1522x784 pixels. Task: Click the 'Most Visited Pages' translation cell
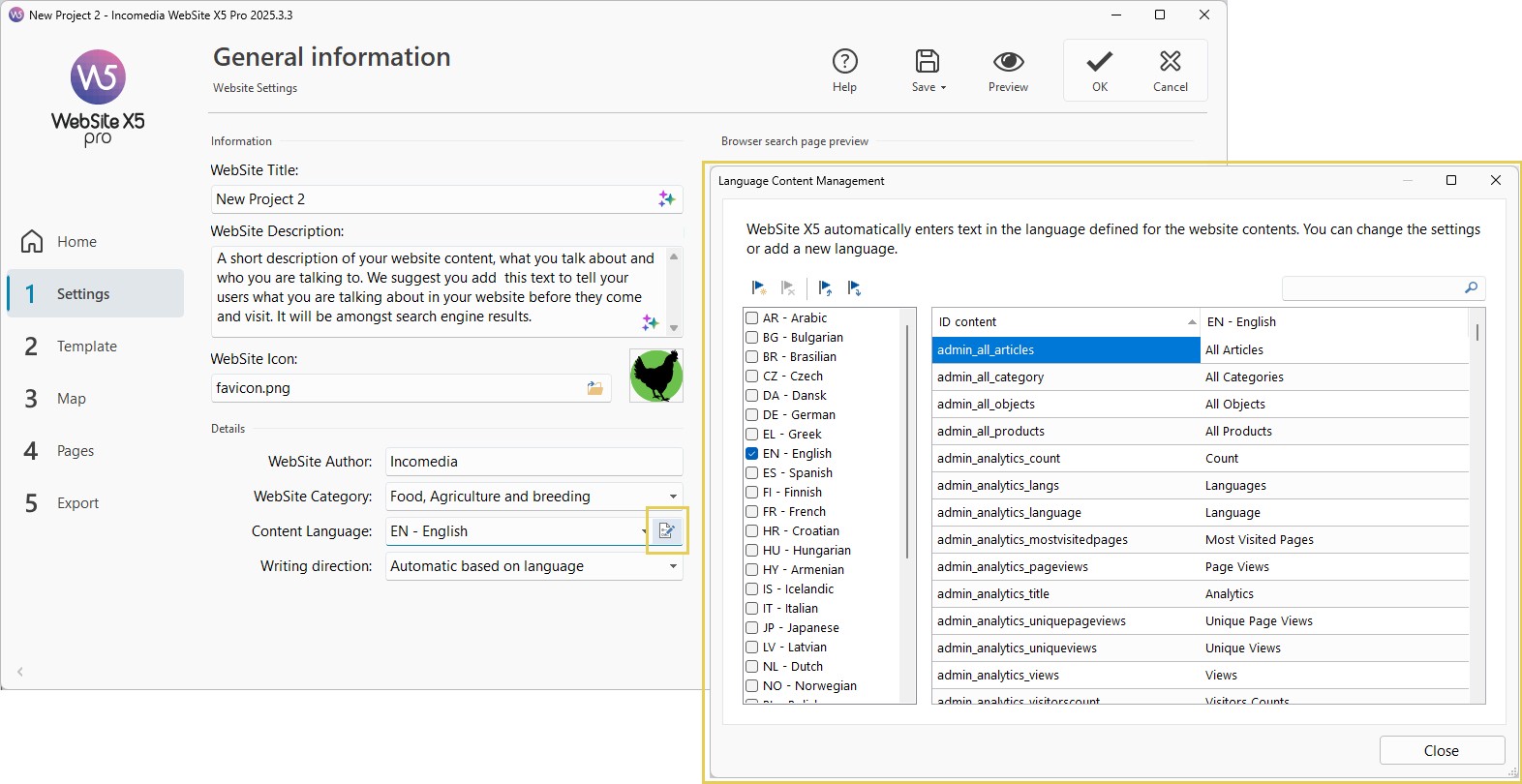click(x=1334, y=539)
